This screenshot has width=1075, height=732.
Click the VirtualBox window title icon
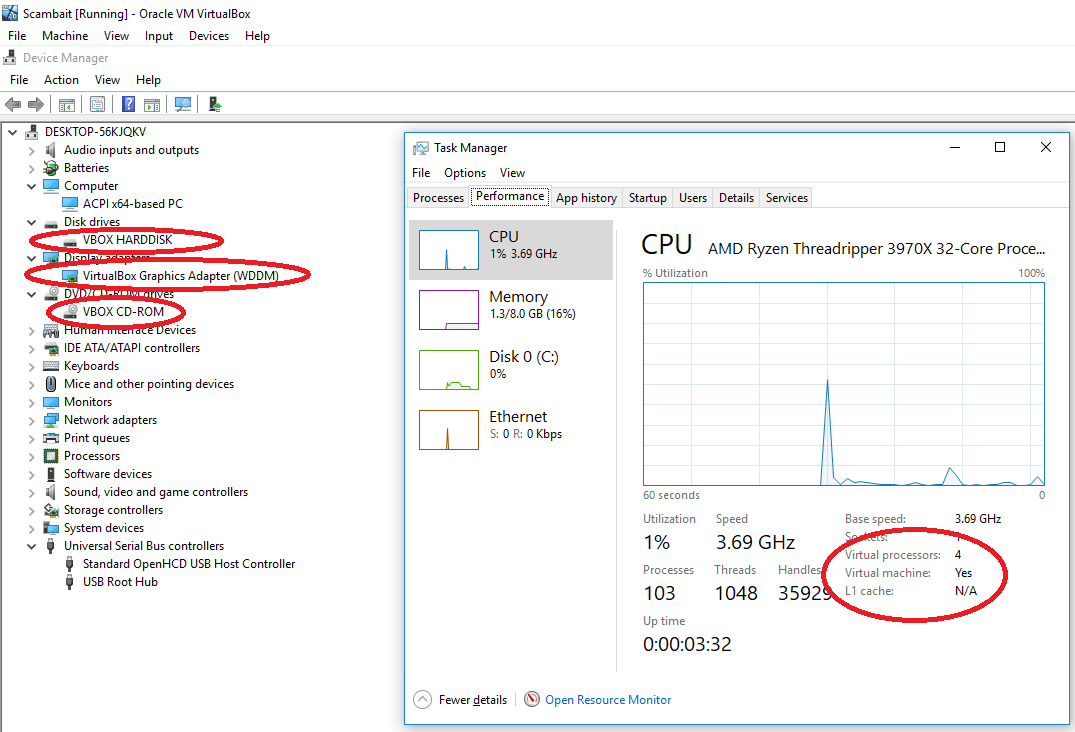(10, 13)
